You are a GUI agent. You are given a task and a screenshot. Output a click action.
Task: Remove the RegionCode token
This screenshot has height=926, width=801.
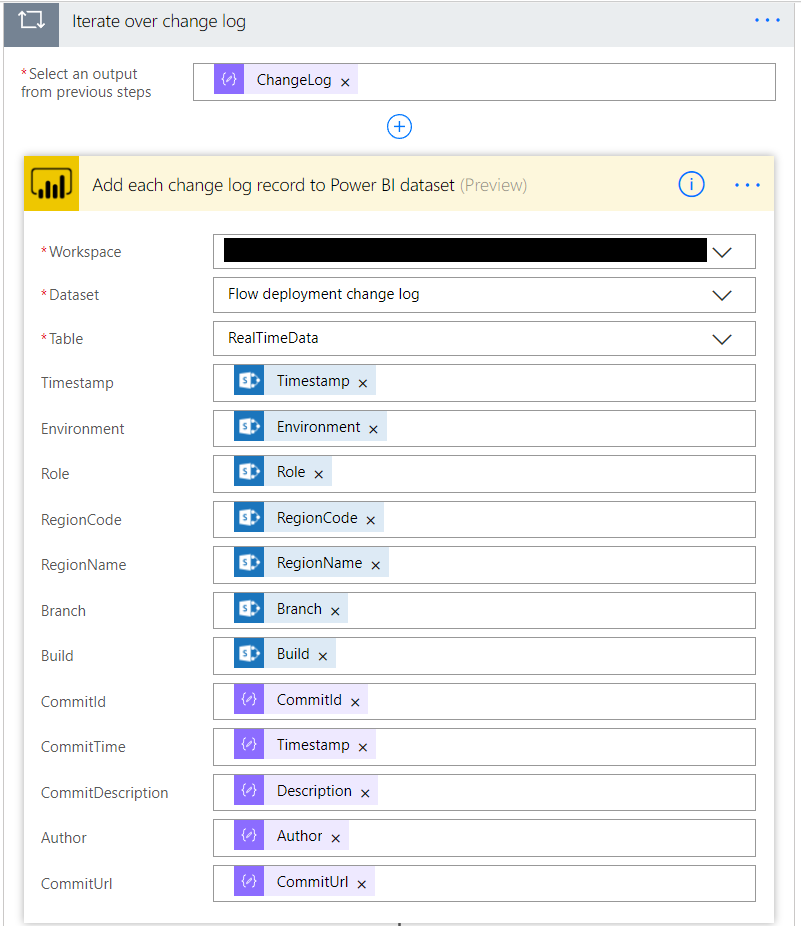[370, 520]
